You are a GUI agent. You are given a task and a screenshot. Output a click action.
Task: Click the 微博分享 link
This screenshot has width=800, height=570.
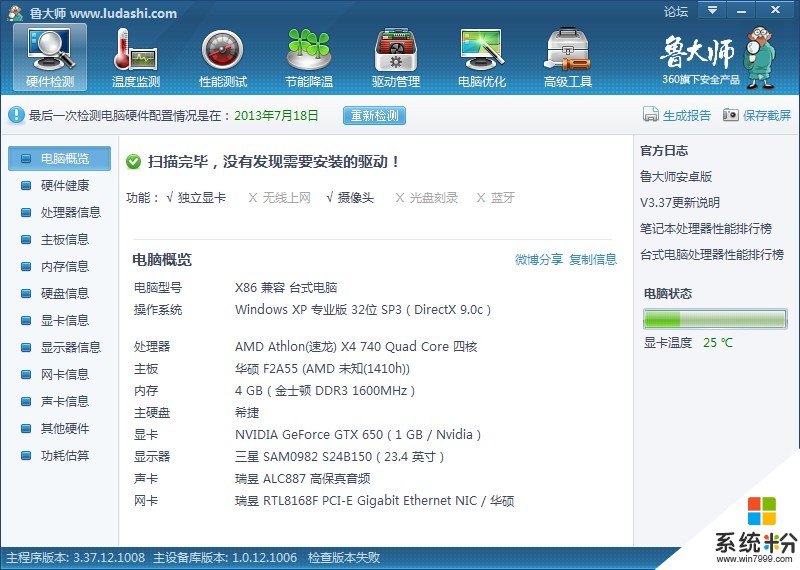pos(538,260)
